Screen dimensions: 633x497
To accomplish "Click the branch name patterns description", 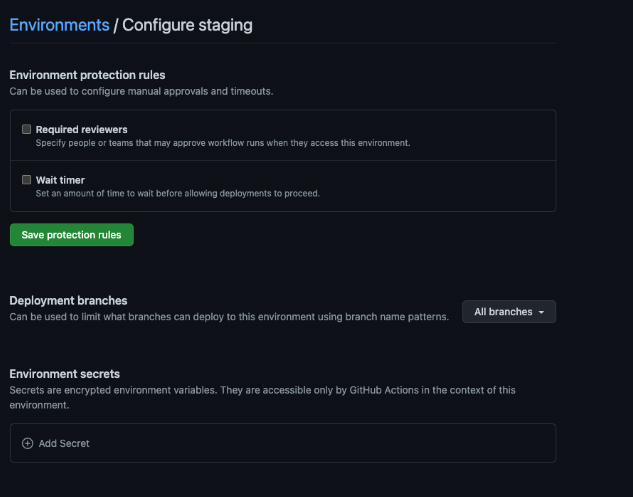I will 229,316.
